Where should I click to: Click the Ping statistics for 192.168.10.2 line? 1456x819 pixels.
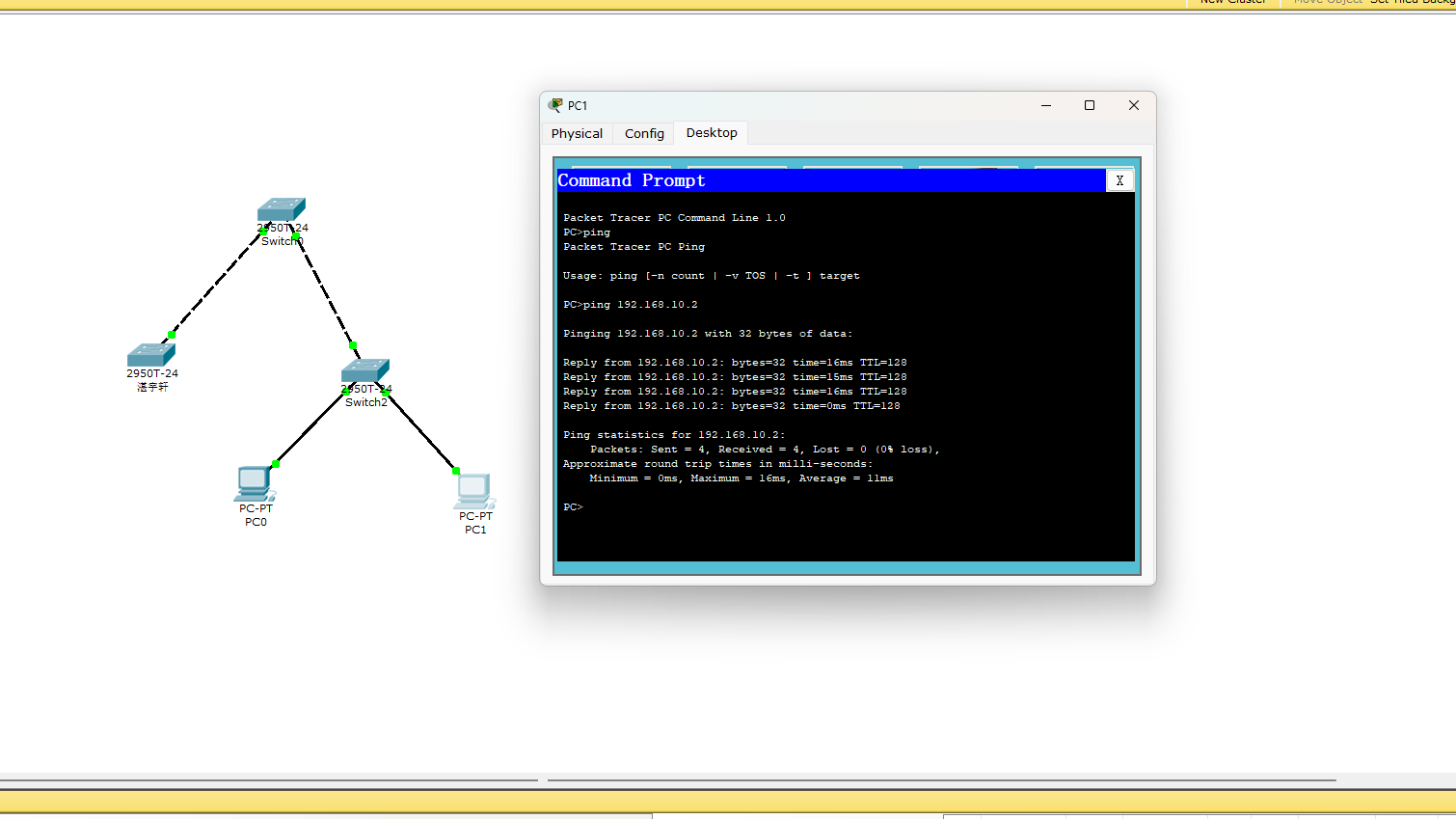(674, 435)
